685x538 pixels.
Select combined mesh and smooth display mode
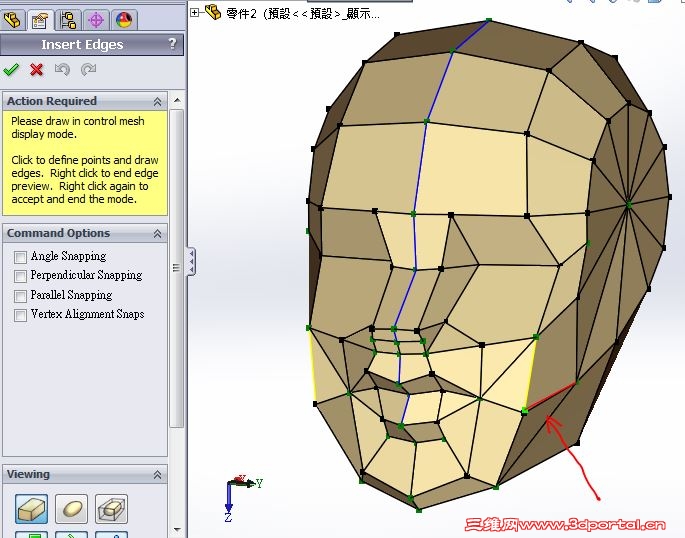[111, 509]
